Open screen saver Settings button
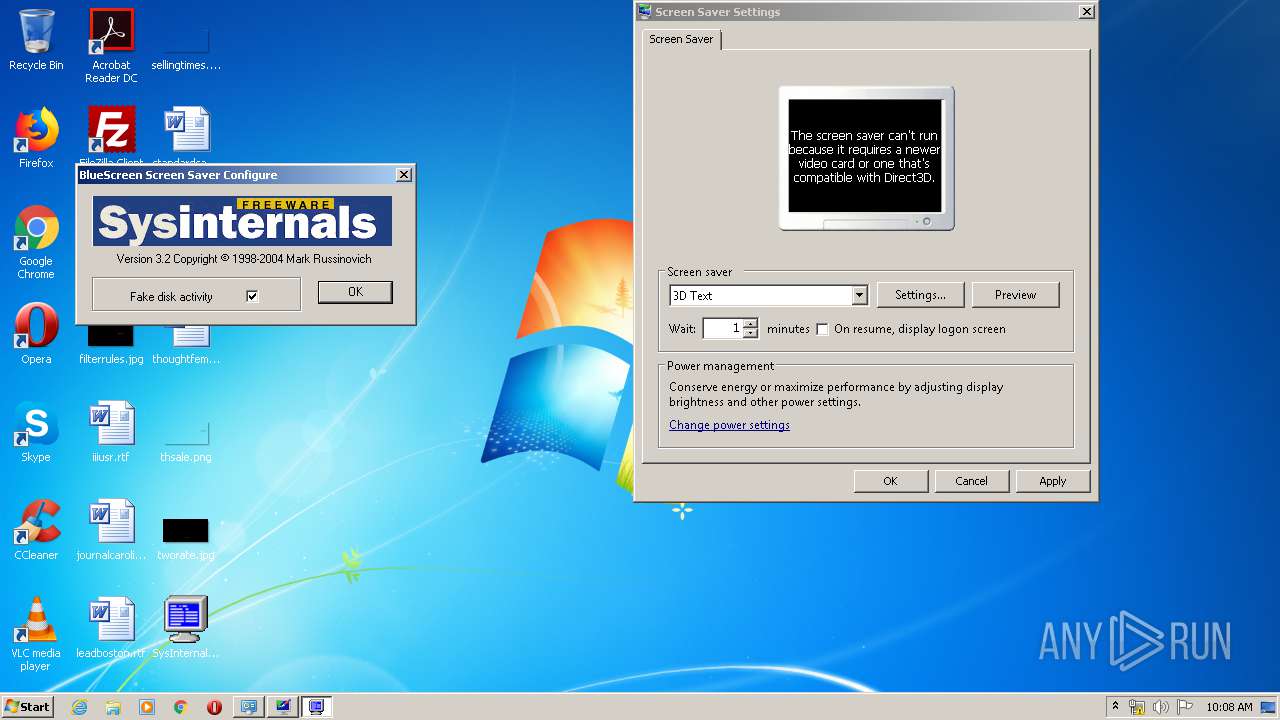This screenshot has height=720, width=1280. coord(920,295)
